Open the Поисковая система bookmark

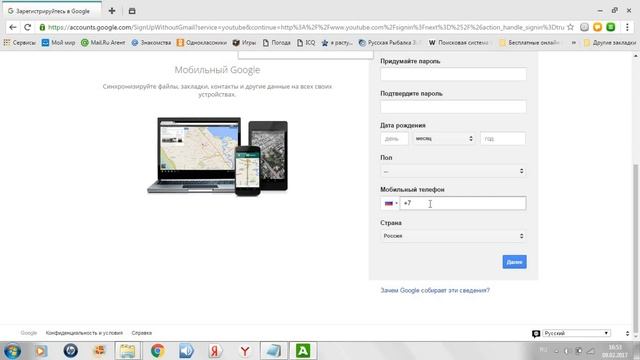[x=459, y=42]
